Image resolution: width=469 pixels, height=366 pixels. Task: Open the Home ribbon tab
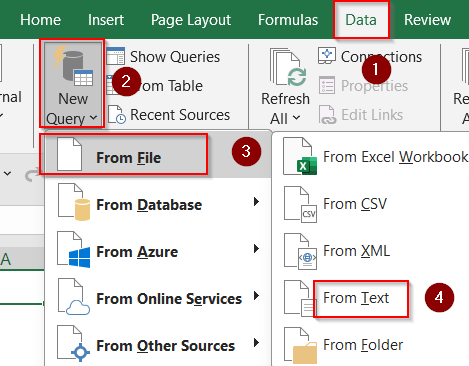click(x=40, y=20)
